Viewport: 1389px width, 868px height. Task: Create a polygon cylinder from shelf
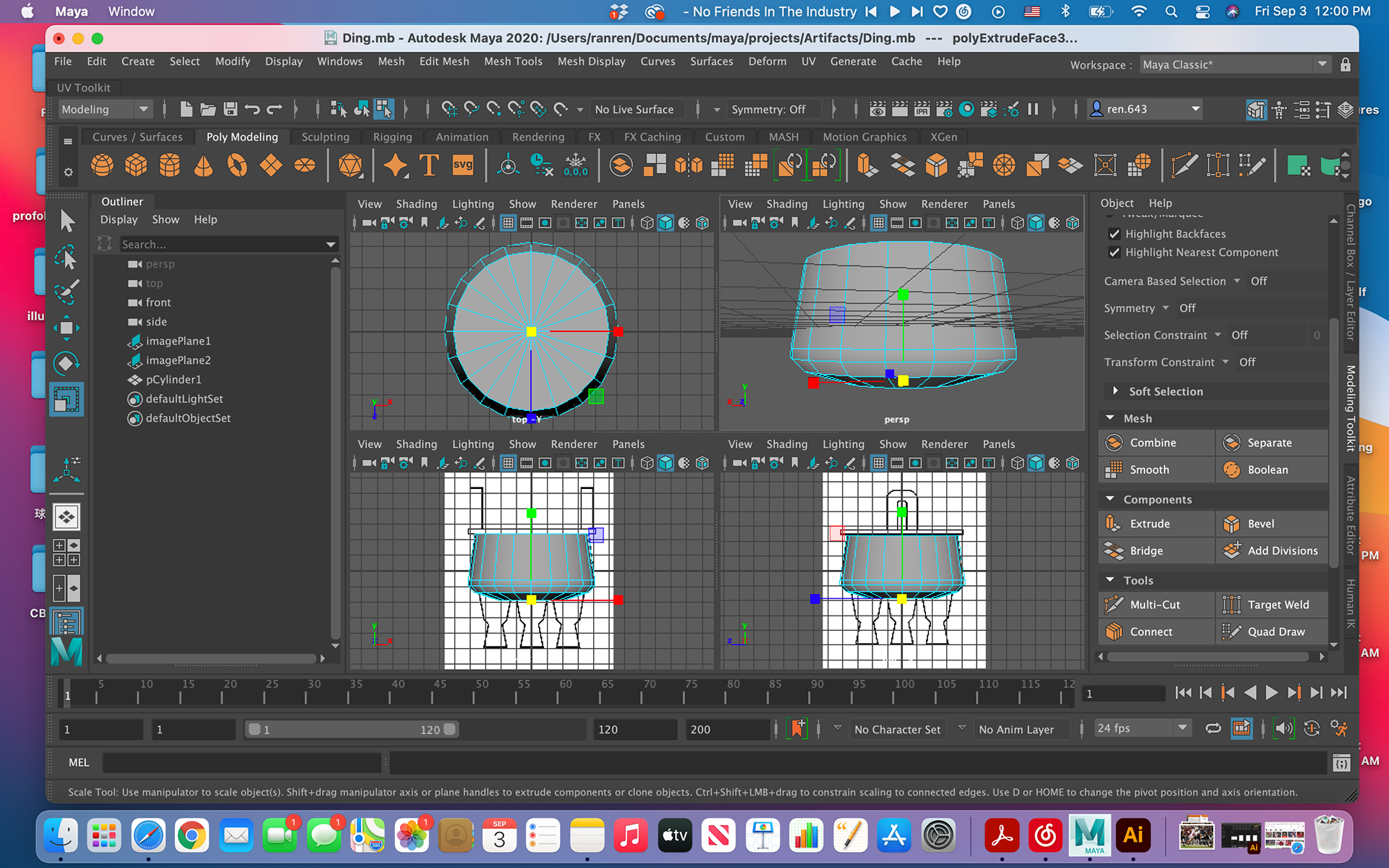tap(170, 166)
